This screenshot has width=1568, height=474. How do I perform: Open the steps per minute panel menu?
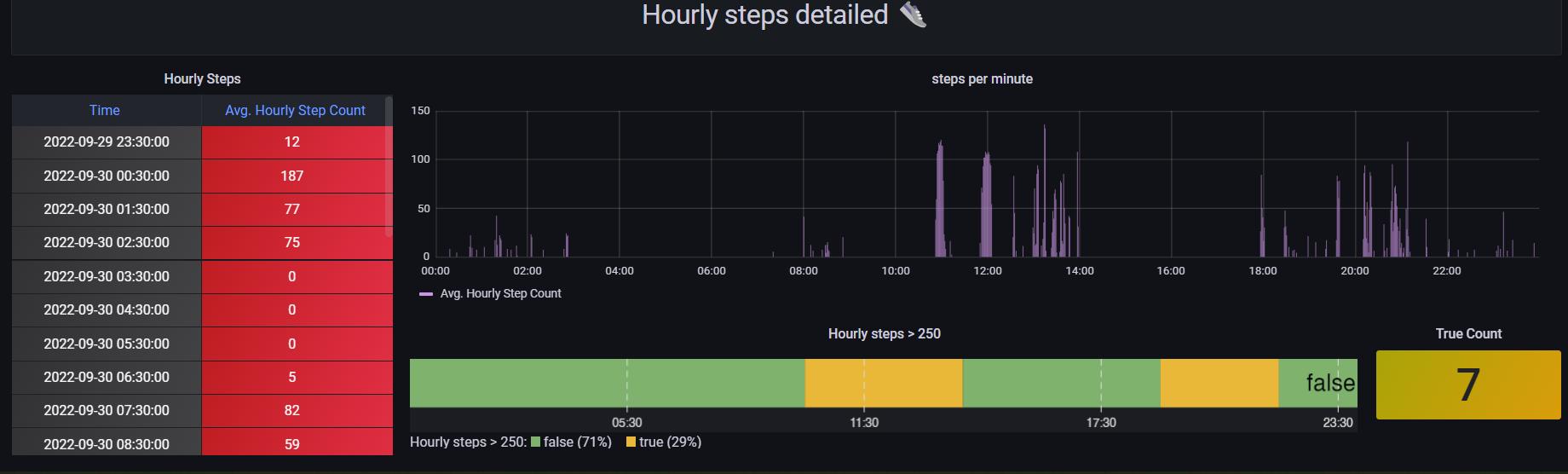click(x=982, y=78)
